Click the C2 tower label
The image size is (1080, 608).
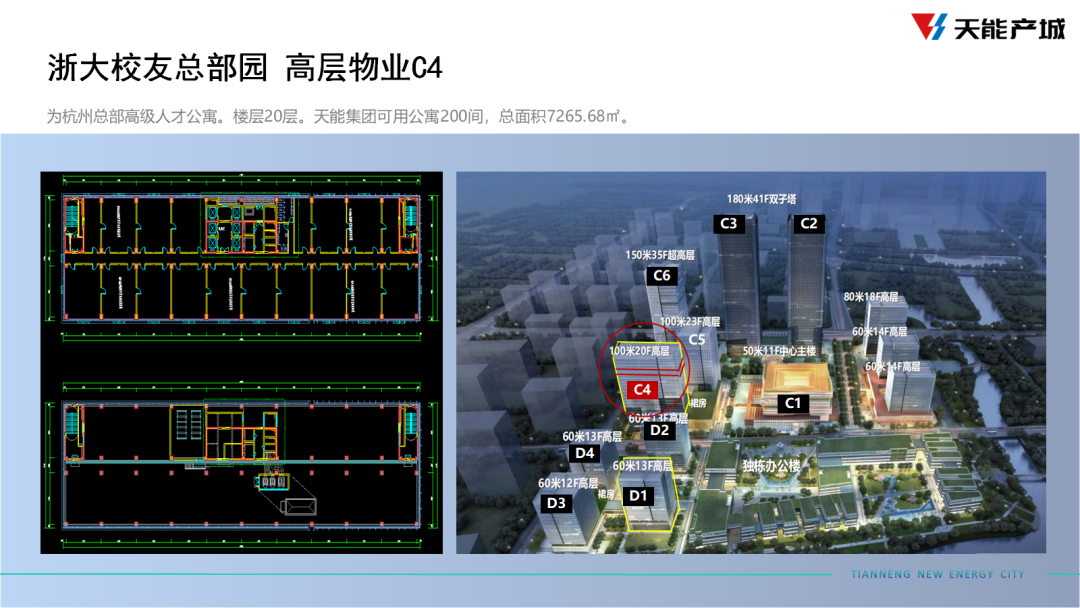[x=809, y=224]
